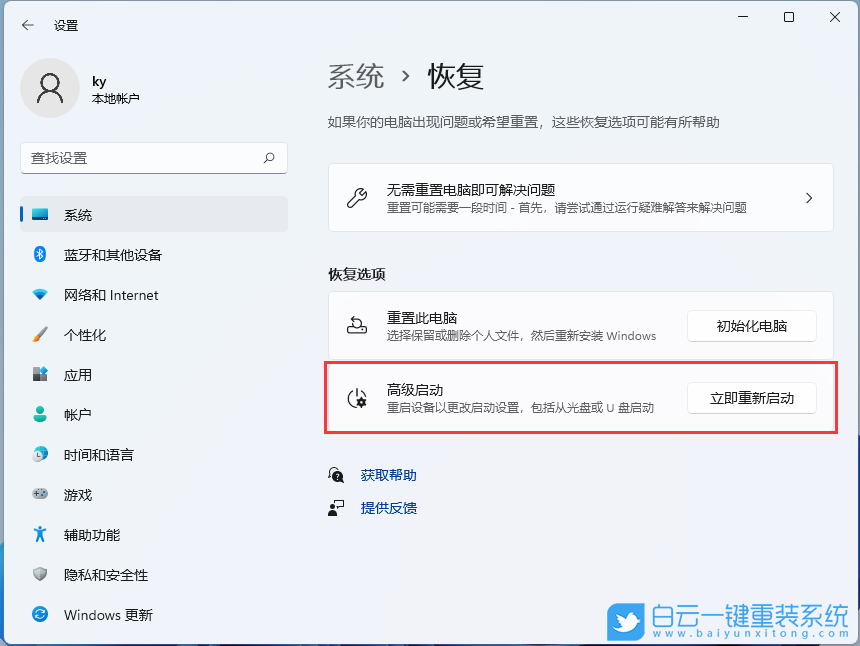This screenshot has height=646, width=860.
Task: Select the Personalization brush icon
Action: coord(39,335)
